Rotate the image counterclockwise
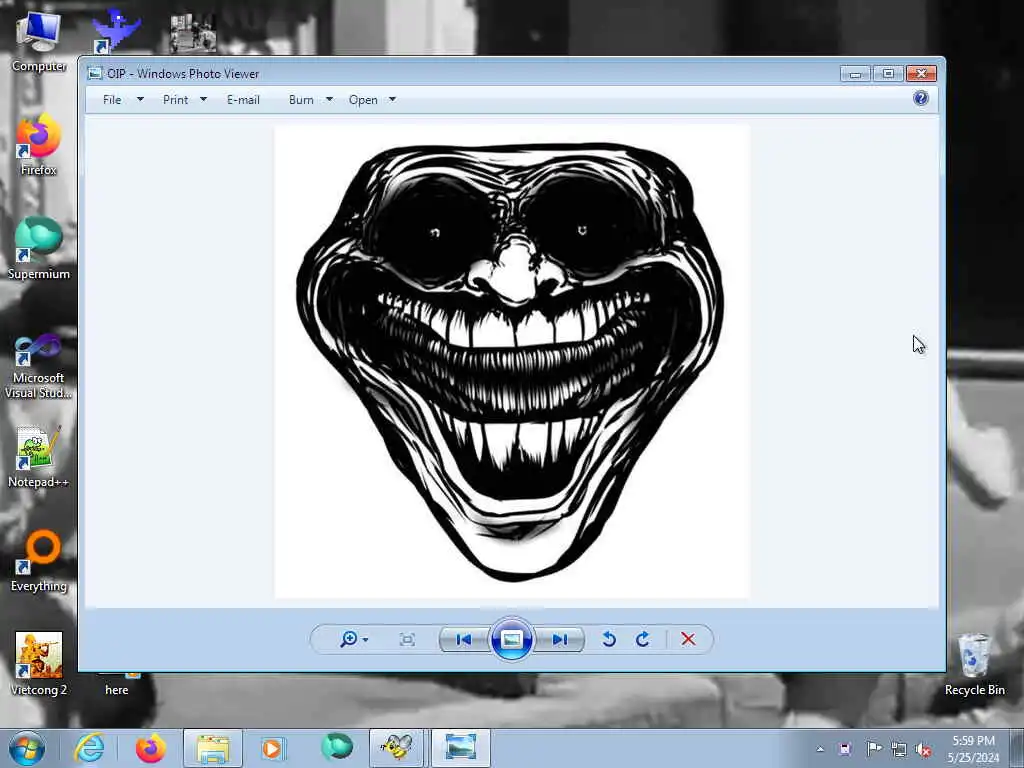Image resolution: width=1024 pixels, height=768 pixels. (x=609, y=639)
